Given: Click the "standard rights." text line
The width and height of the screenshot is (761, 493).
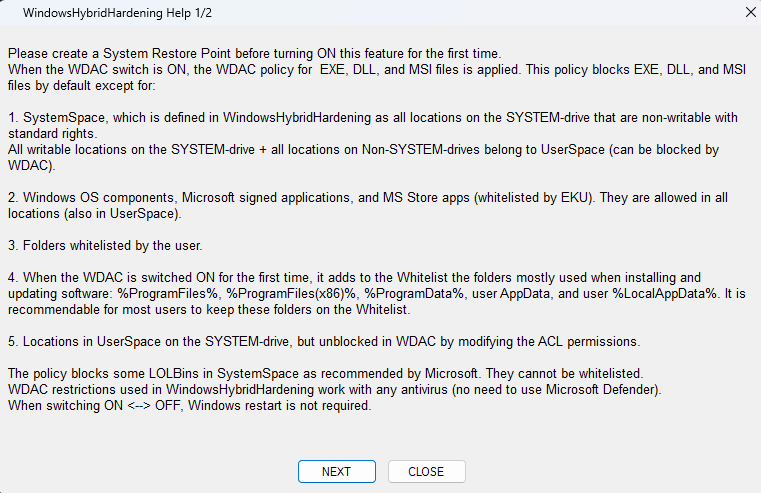Looking at the screenshot, I should 52,133.
